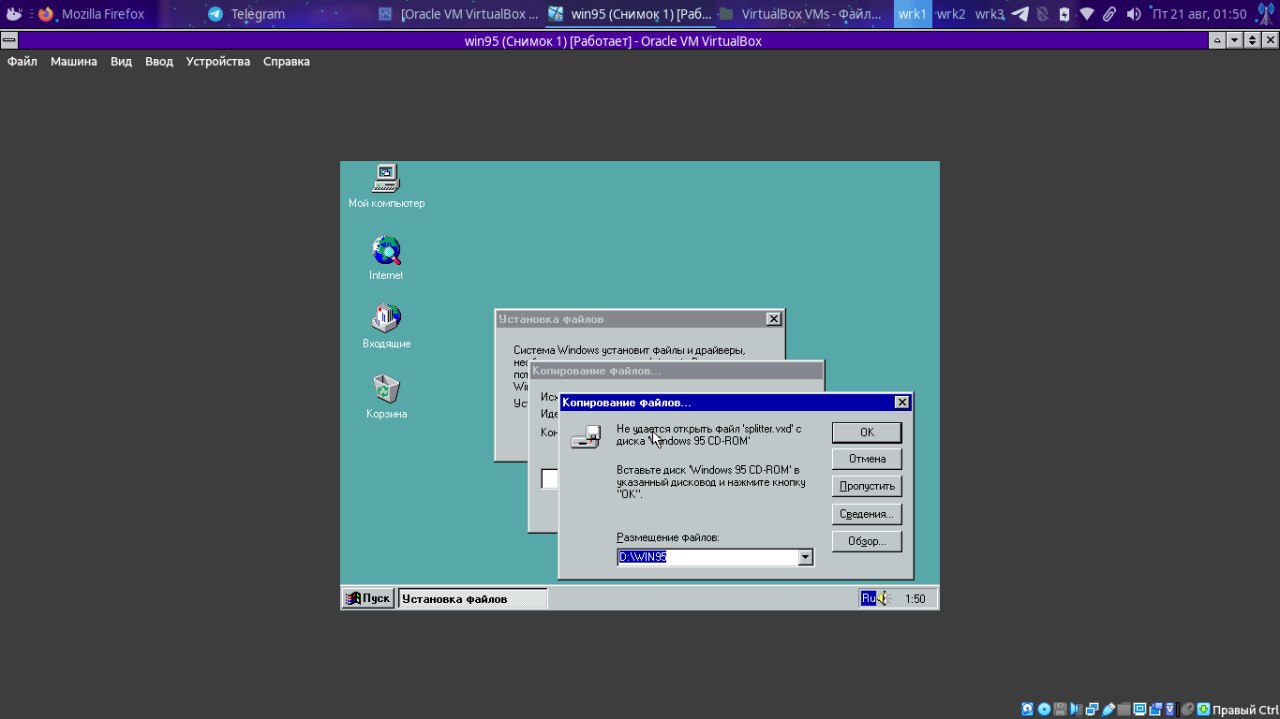Click the Сведения... (Details) button
1280x719 pixels.
(867, 514)
